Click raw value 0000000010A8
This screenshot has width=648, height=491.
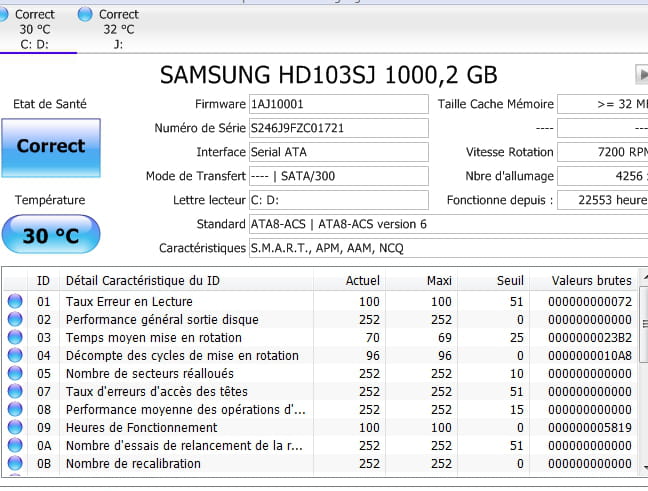[x=590, y=355]
